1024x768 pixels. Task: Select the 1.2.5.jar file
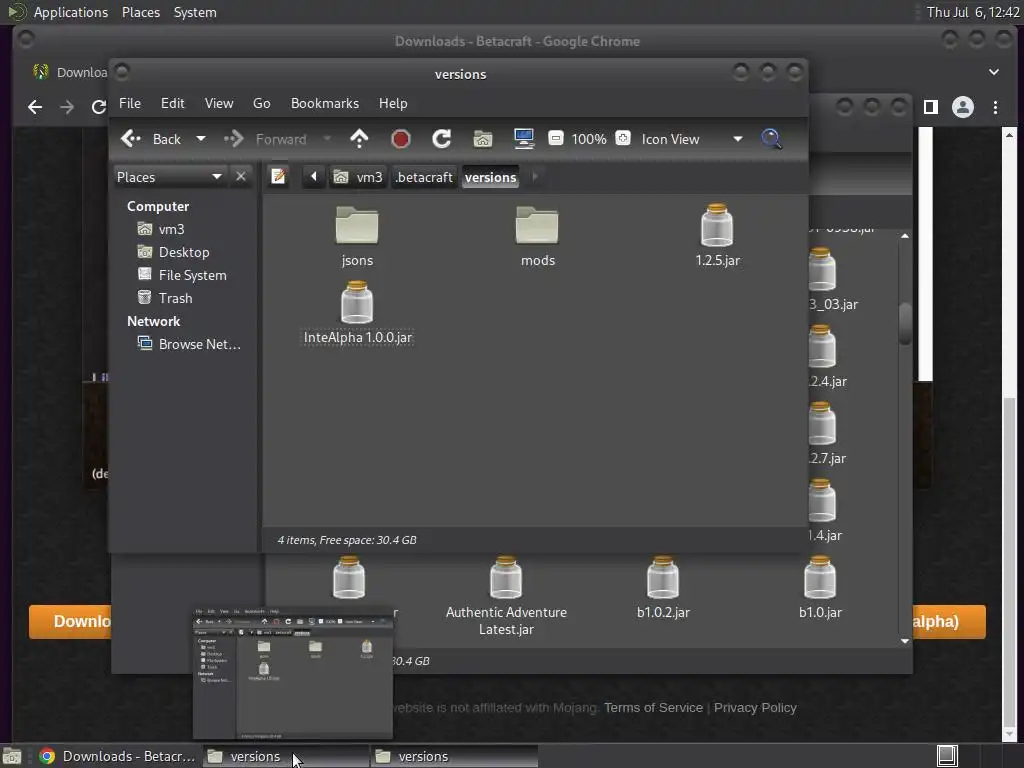click(717, 236)
